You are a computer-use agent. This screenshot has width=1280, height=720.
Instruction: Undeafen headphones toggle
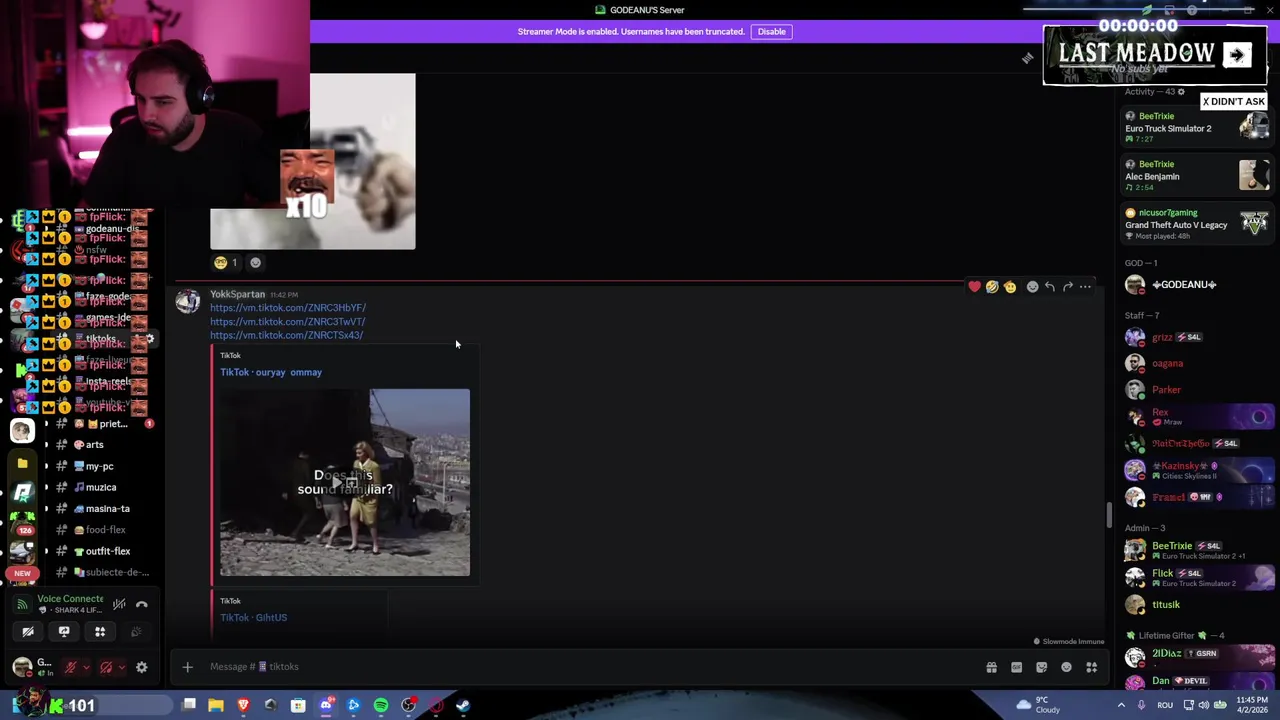pos(106,667)
